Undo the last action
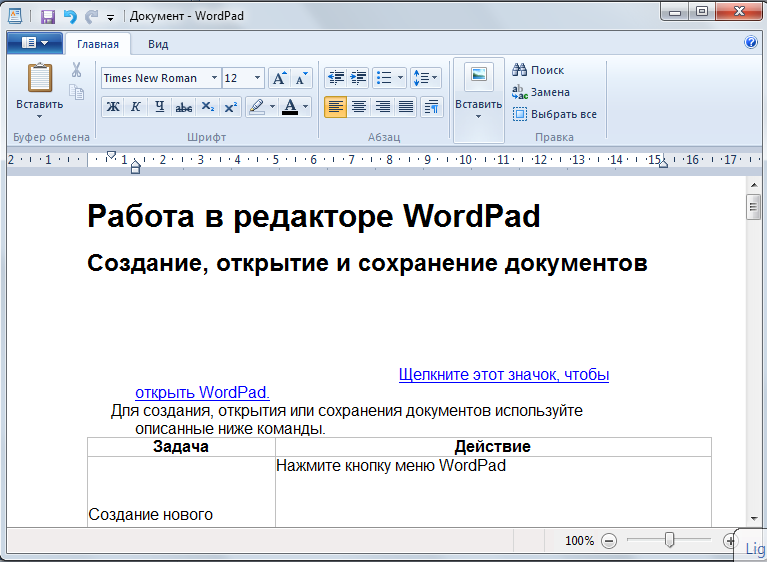 click(69, 16)
